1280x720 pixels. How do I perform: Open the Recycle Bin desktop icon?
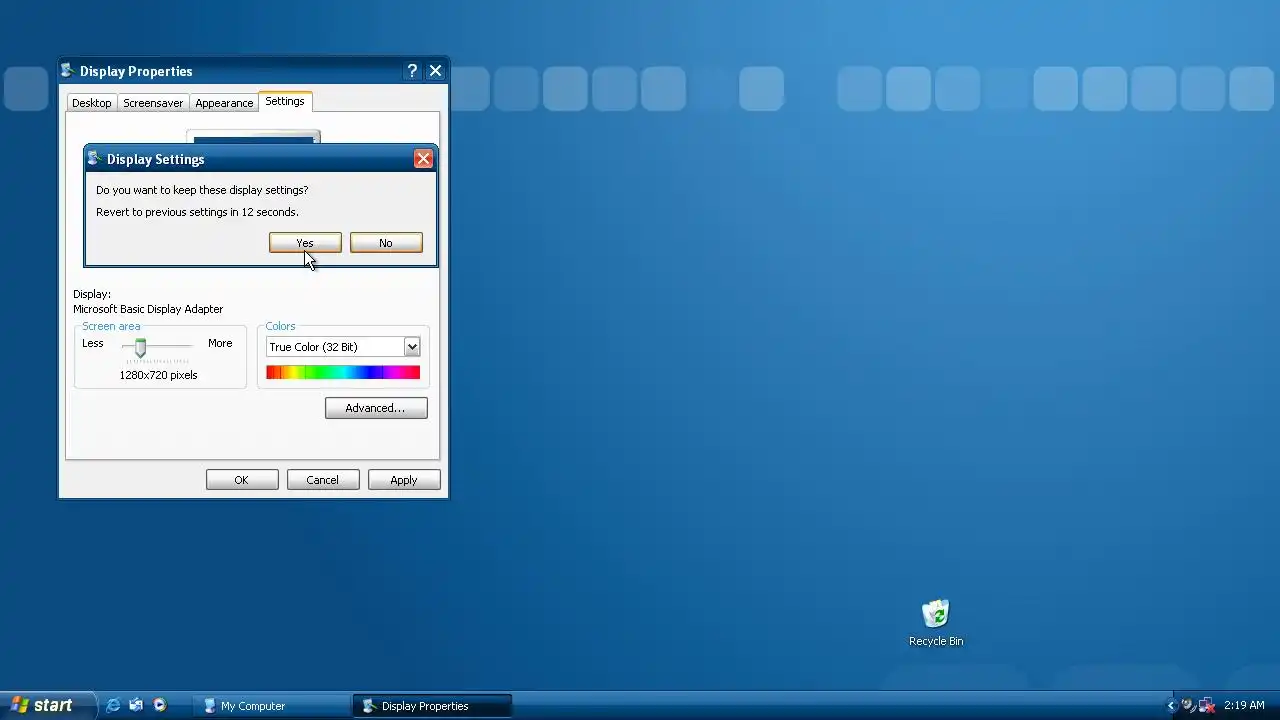[935, 623]
